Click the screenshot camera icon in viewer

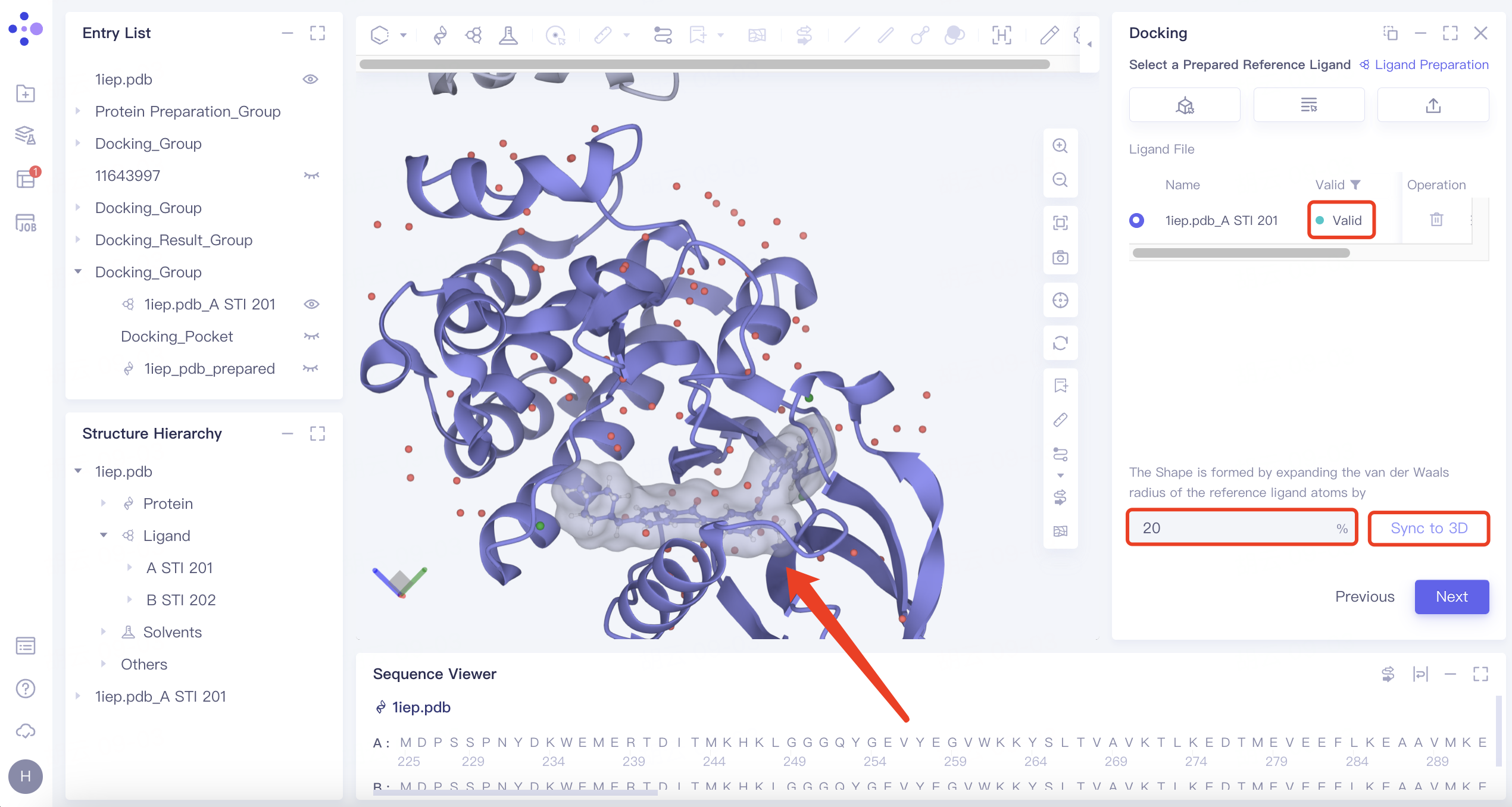1060,258
